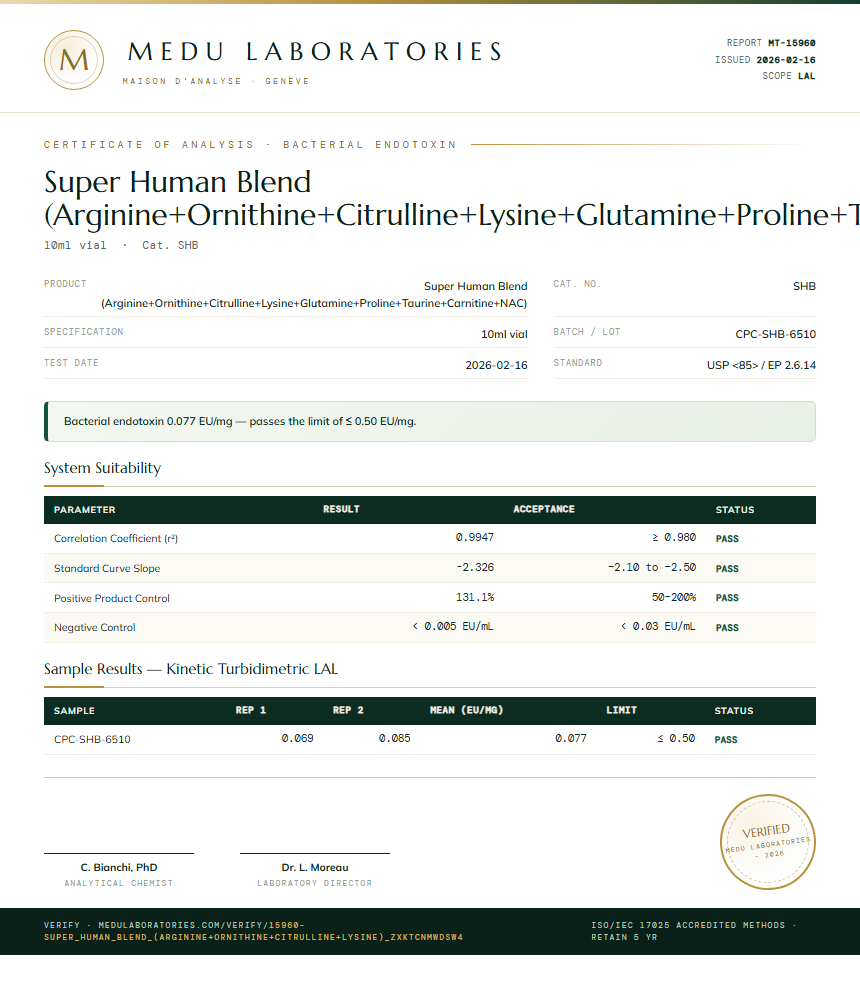
Task: Click the Maison d'Analyse Genève tagline
Action: 216,81
